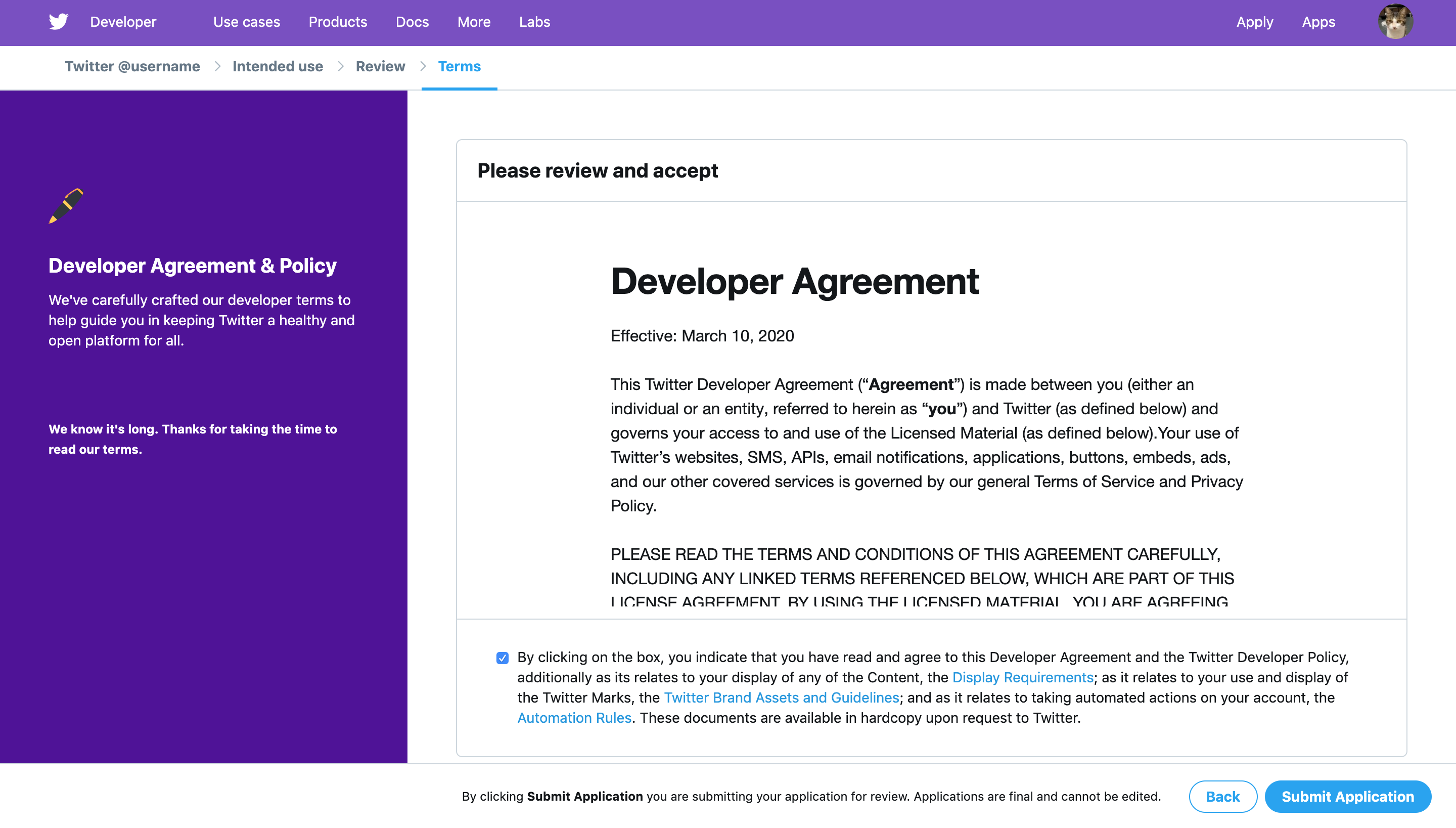
Task: Click the pen icon in the sidebar
Action: point(66,206)
